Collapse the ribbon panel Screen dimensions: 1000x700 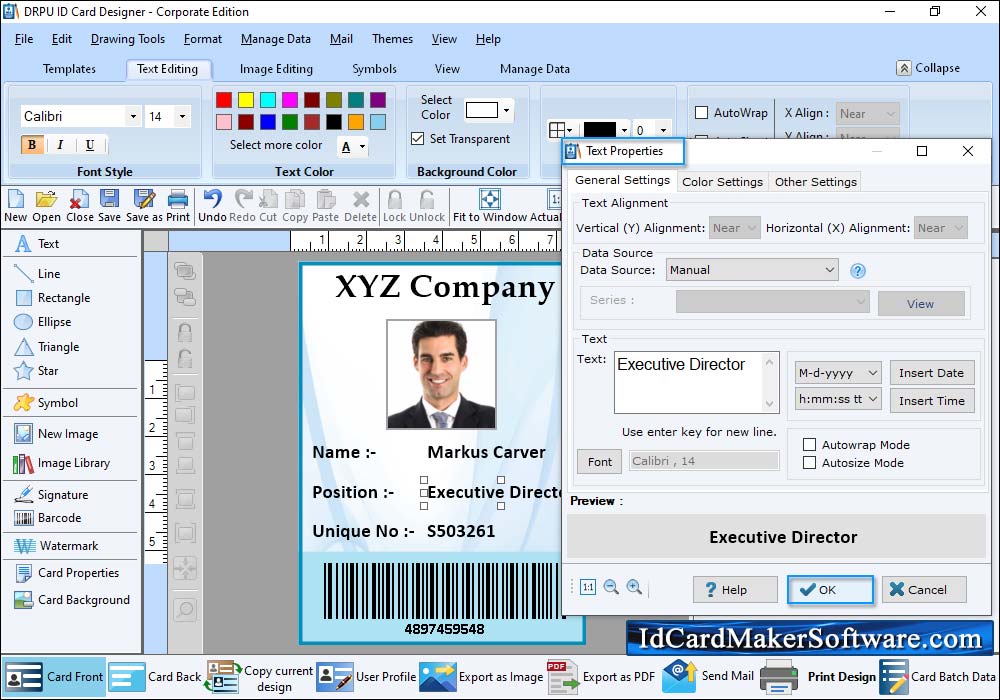coord(928,68)
